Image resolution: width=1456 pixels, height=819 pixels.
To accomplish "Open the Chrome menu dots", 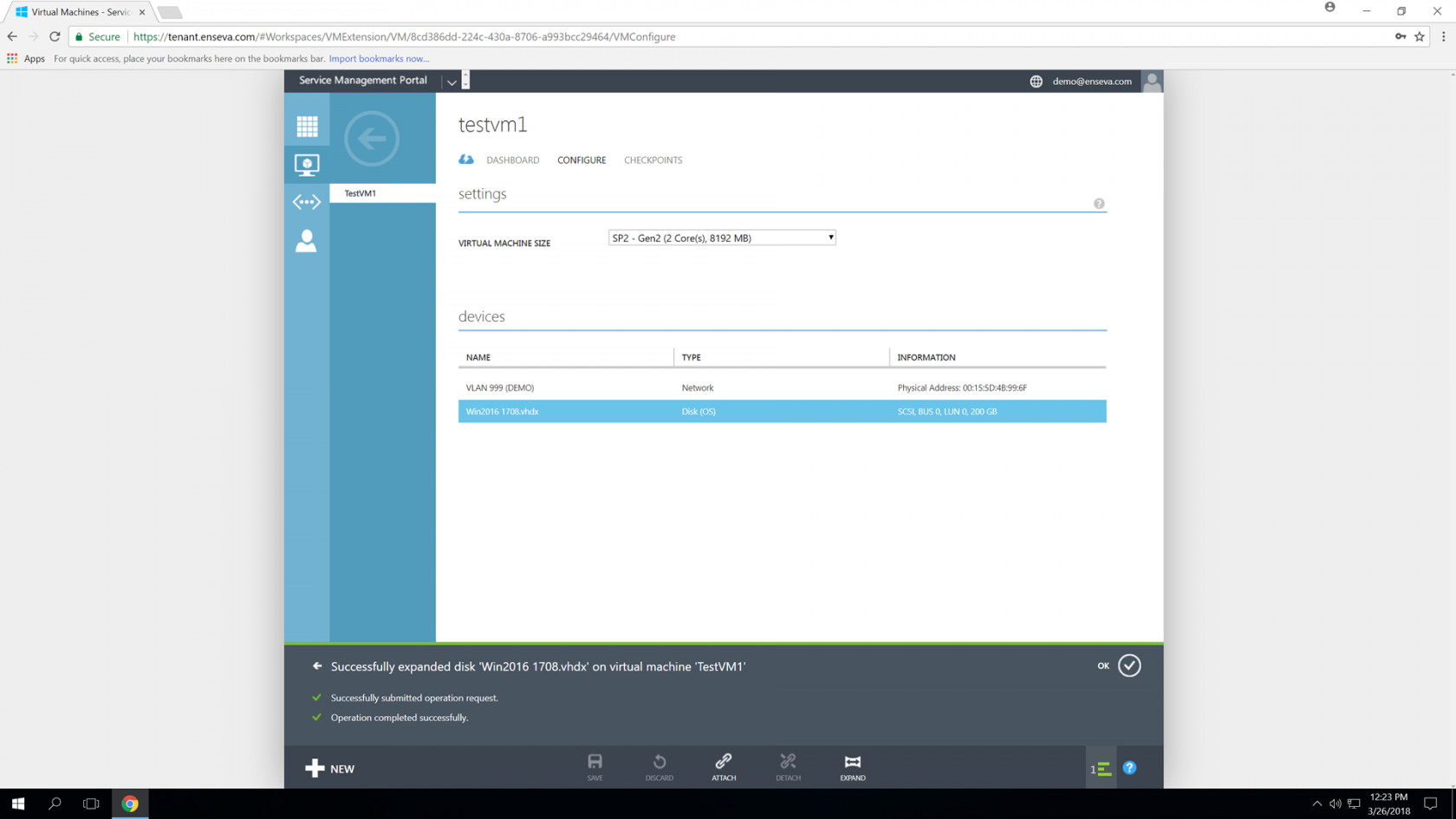I will 1444,36.
